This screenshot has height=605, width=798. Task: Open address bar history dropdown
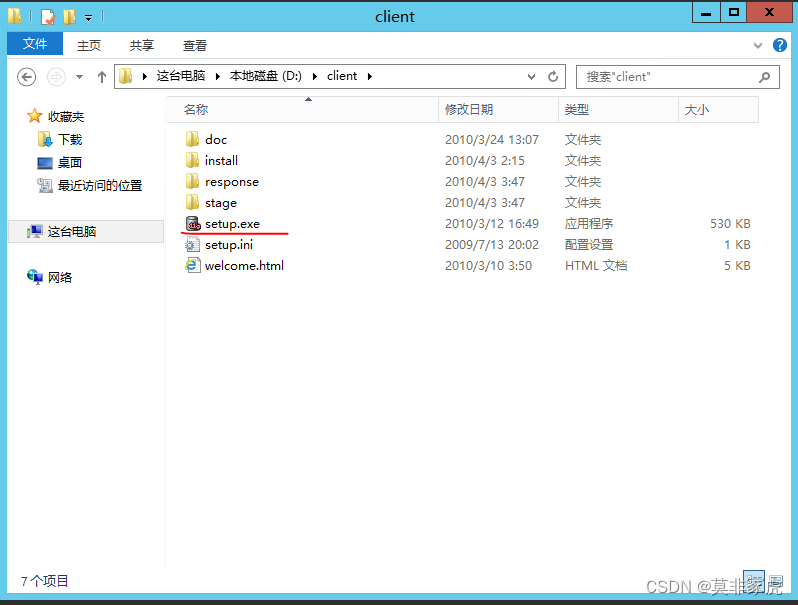tap(531, 76)
